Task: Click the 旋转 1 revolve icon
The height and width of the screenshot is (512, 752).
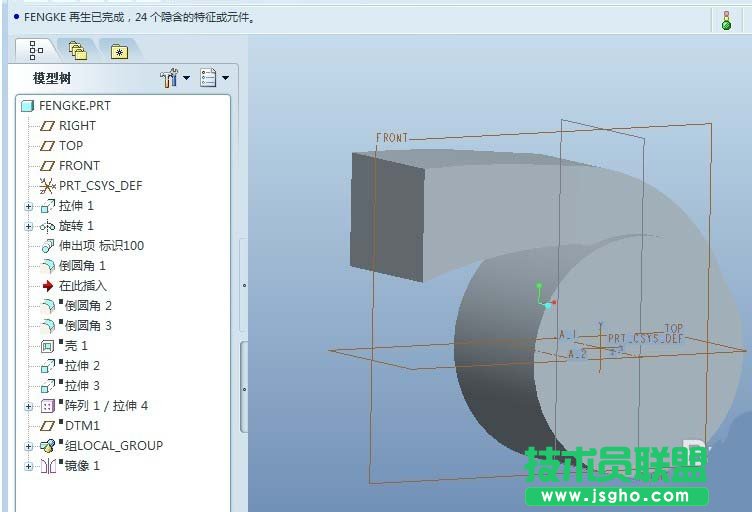Action: (47, 226)
